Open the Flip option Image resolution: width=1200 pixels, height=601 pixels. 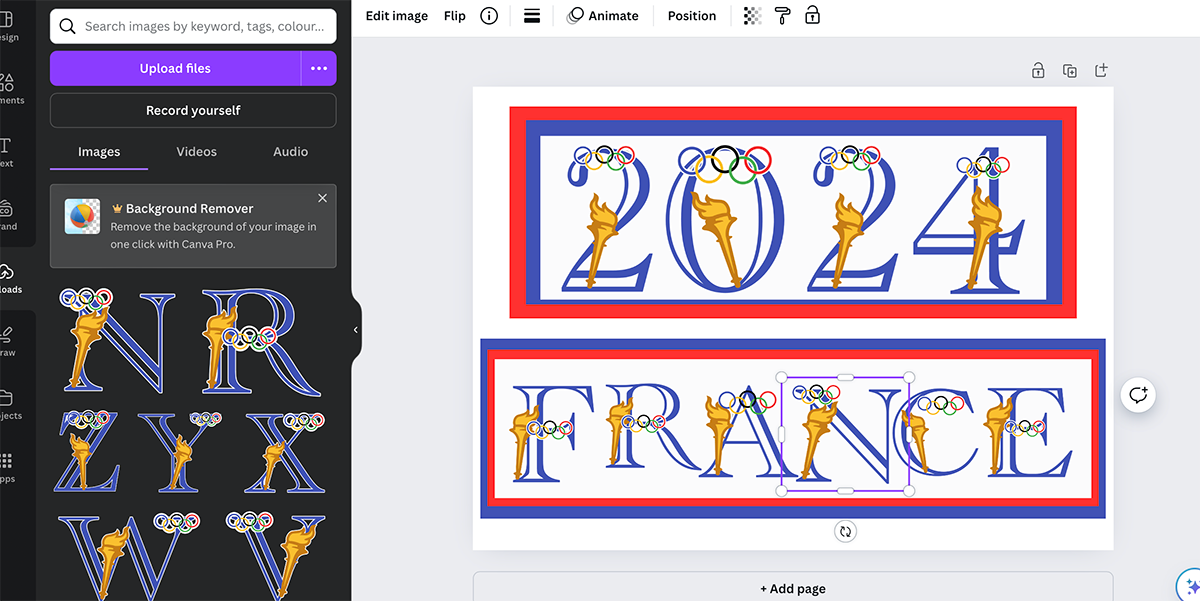pyautogui.click(x=455, y=16)
